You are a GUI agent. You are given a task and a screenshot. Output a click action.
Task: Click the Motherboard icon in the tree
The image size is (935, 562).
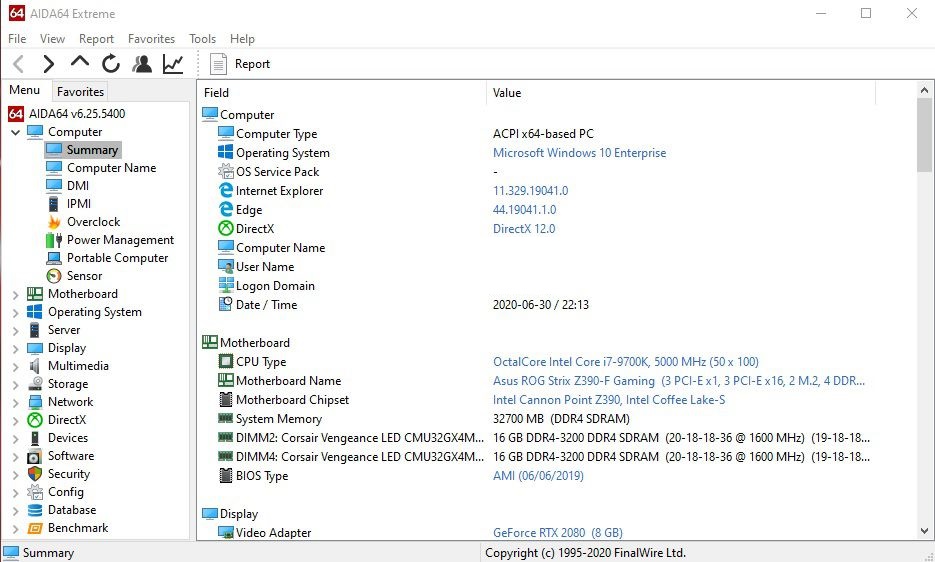[35, 294]
